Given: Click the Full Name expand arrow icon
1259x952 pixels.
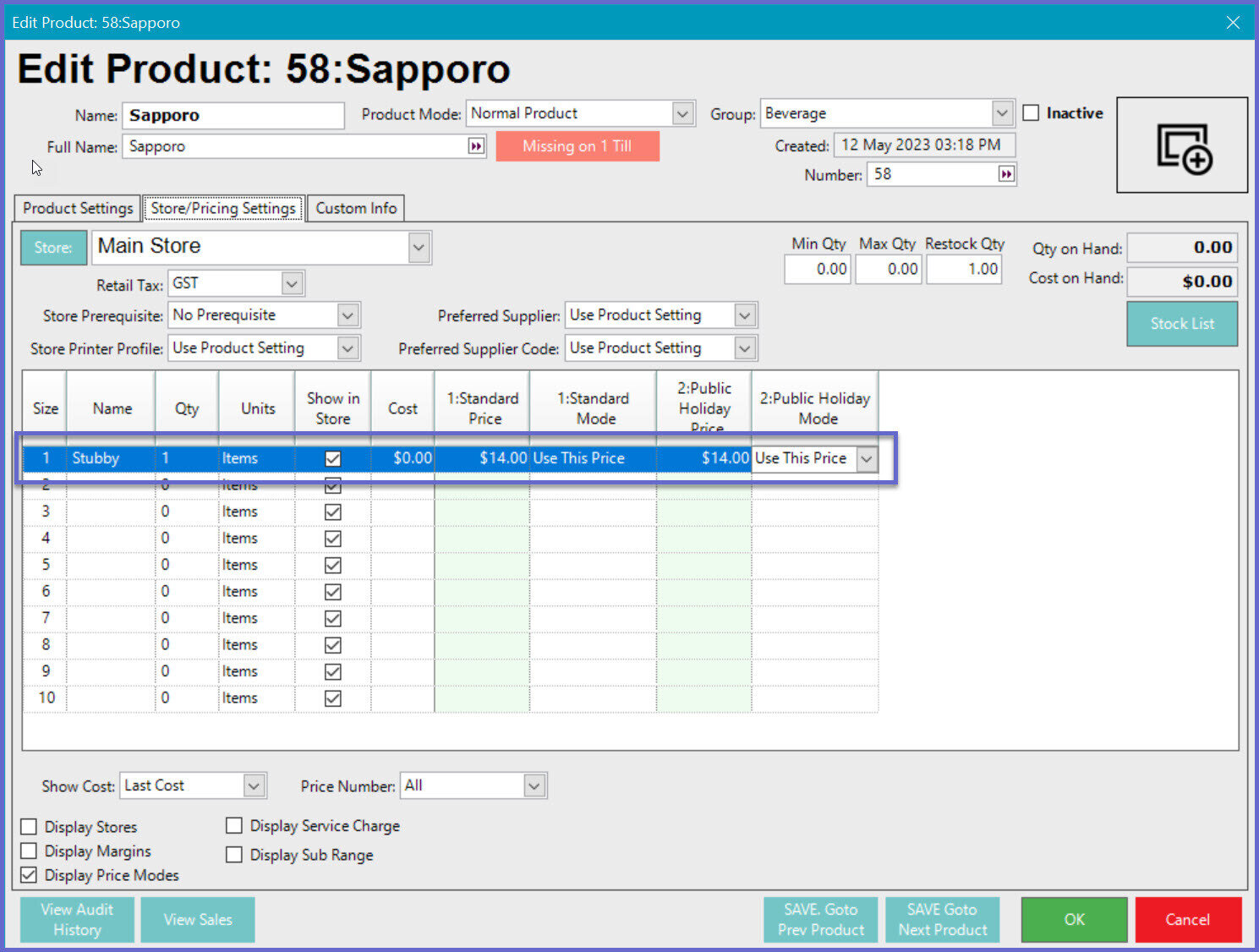Looking at the screenshot, I should (x=476, y=146).
